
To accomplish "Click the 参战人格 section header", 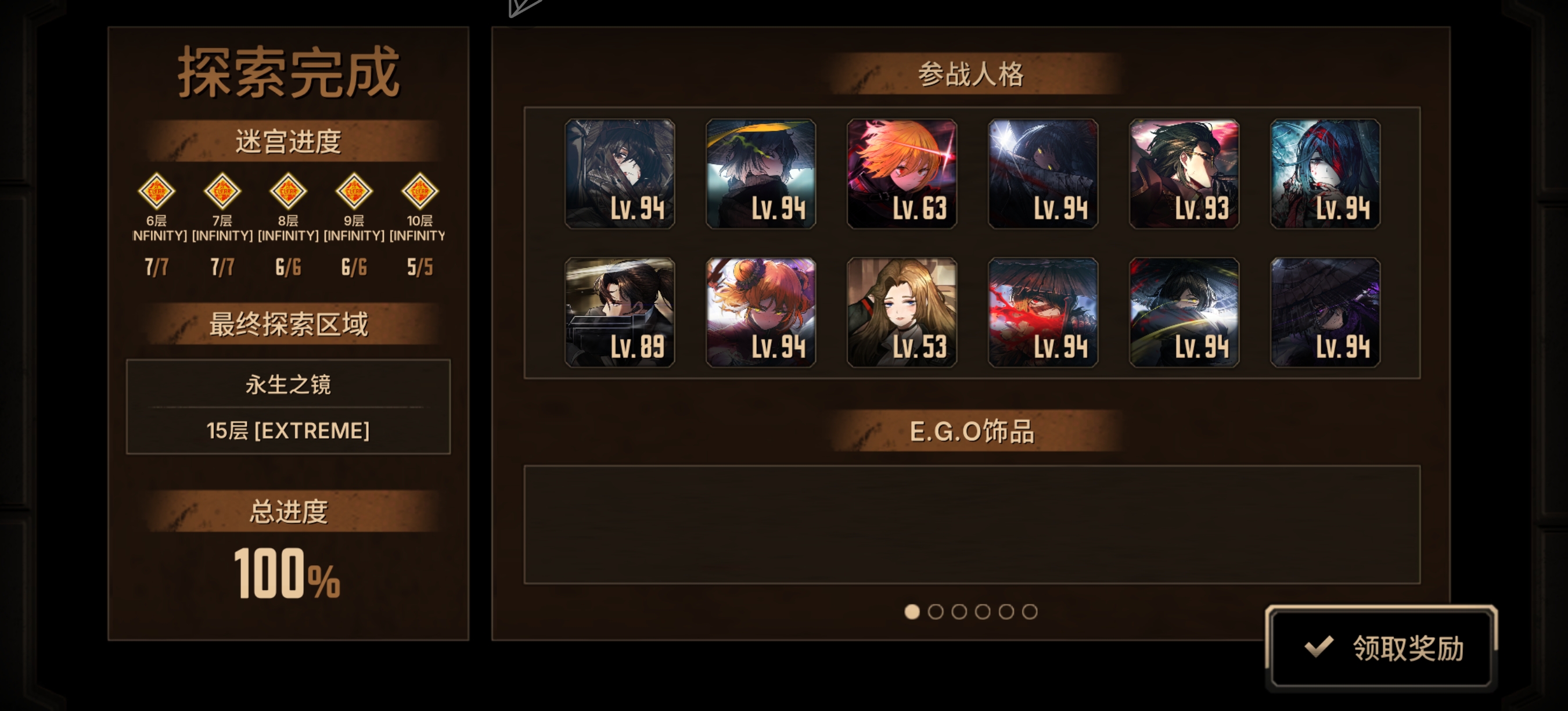I will coord(972,74).
